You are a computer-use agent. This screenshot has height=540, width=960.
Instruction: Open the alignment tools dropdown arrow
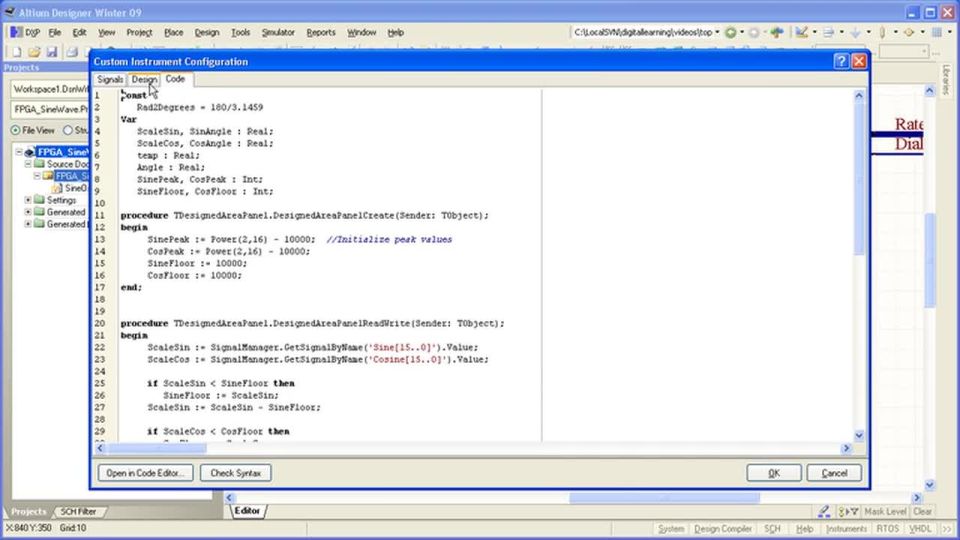point(841,32)
